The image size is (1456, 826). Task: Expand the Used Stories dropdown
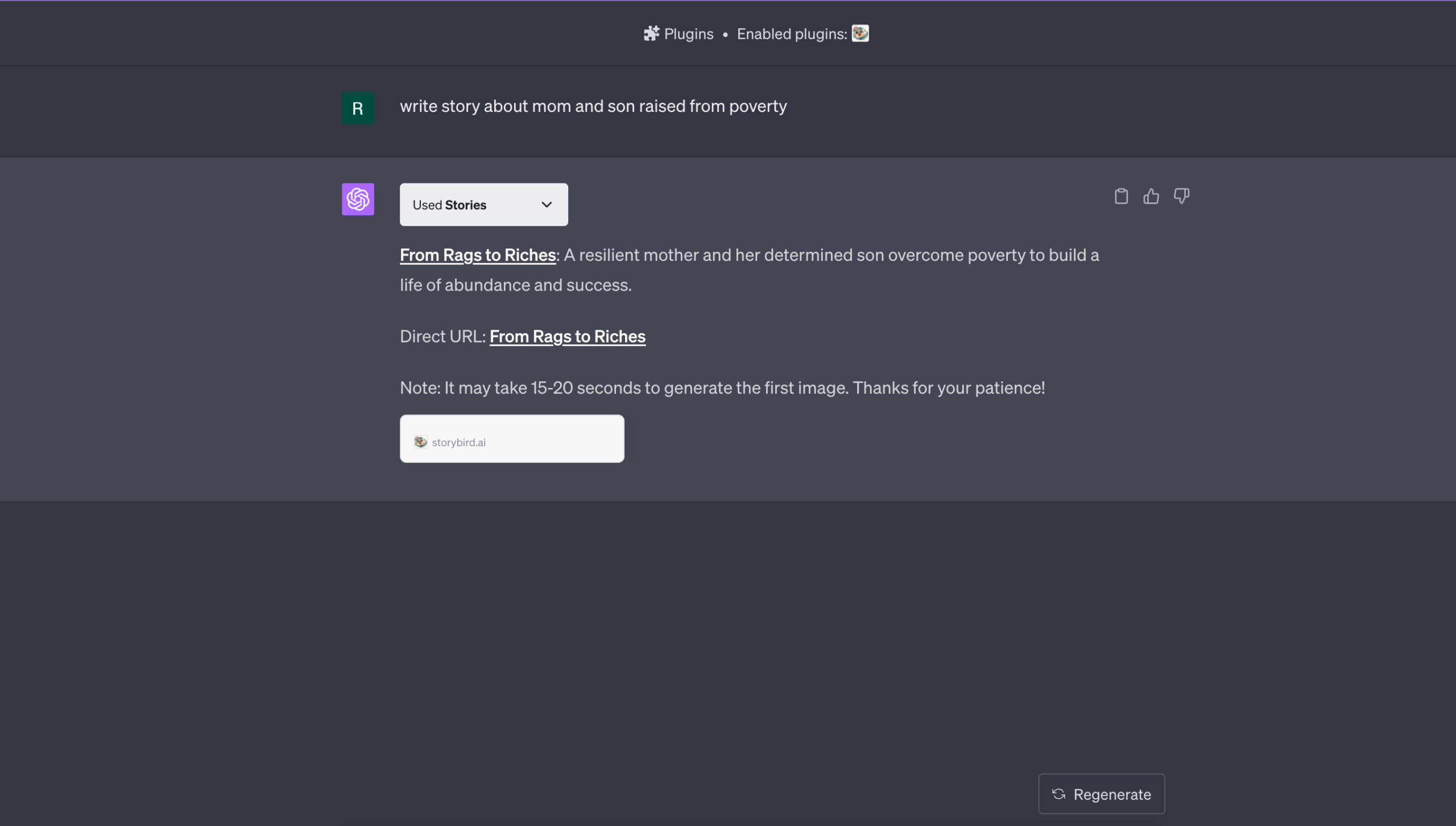[x=483, y=204]
